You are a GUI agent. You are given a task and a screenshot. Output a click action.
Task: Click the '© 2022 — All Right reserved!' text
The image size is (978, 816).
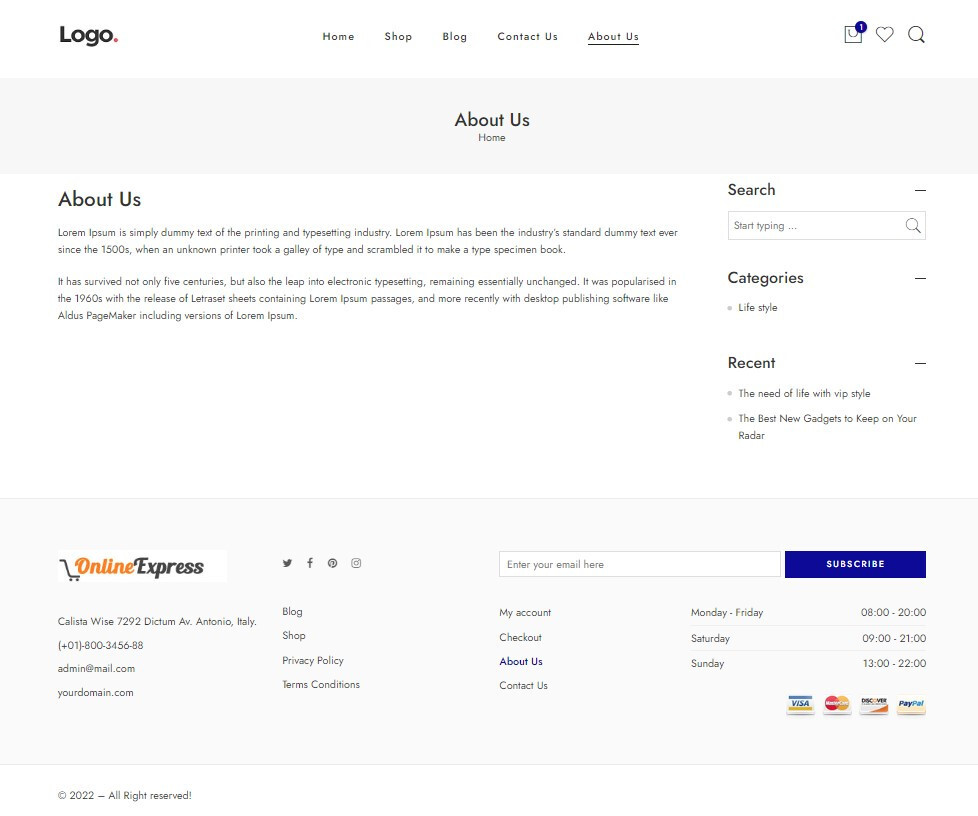124,795
